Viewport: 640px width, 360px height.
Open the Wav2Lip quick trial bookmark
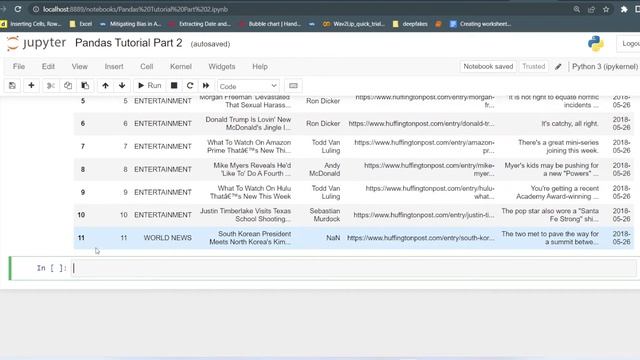(353, 24)
